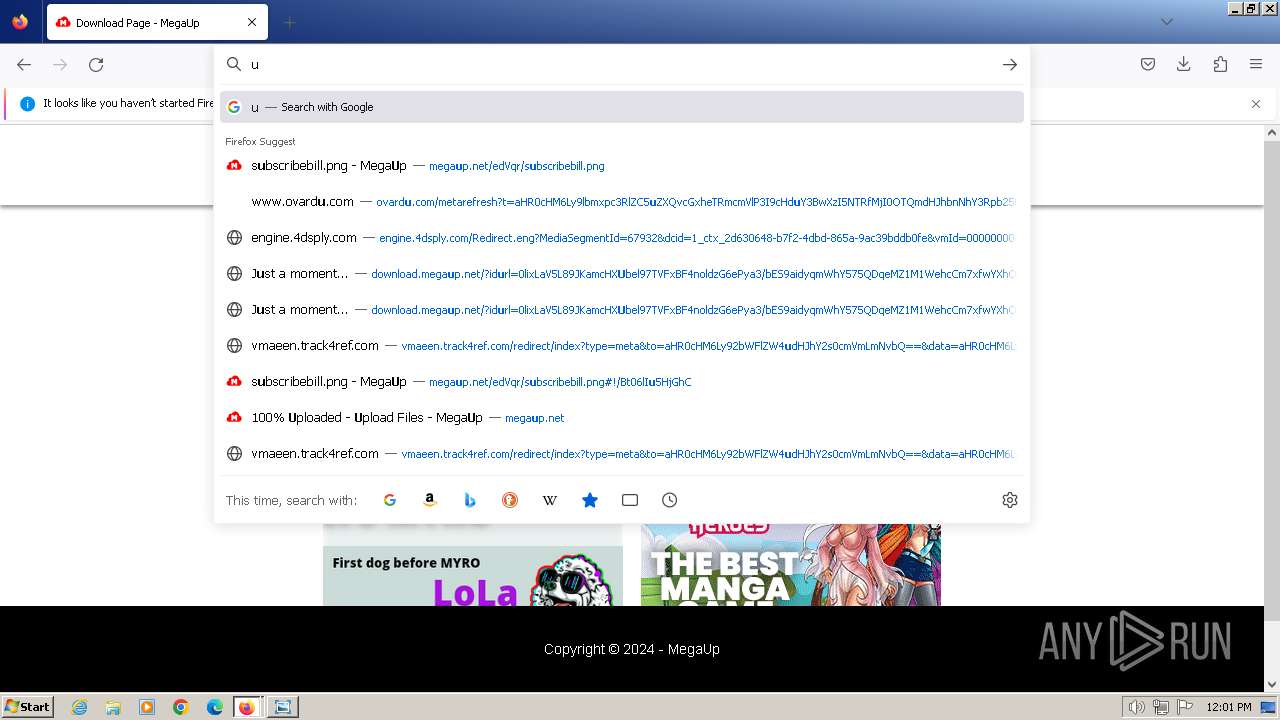Click the active Firefox taskbar button
Screen dimensions: 1280x720
(x=248, y=707)
